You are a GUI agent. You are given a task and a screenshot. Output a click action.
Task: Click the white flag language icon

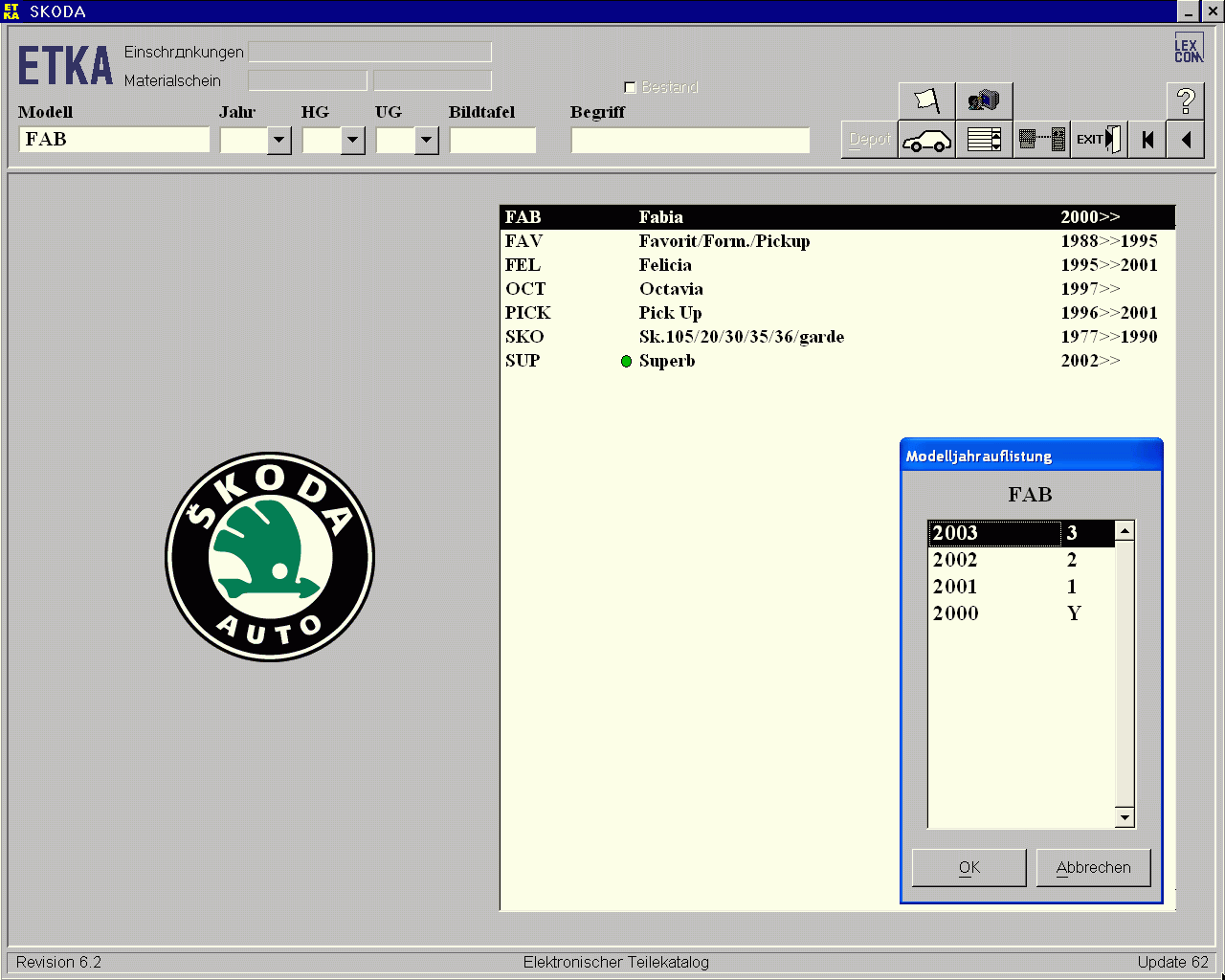(x=926, y=100)
